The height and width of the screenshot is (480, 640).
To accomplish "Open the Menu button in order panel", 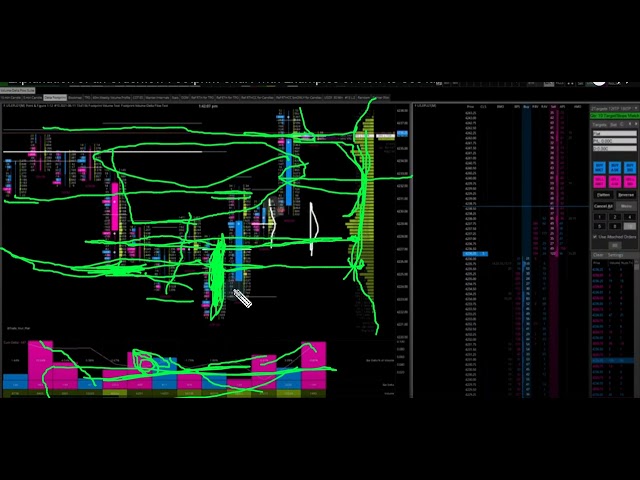I will click(626, 206).
